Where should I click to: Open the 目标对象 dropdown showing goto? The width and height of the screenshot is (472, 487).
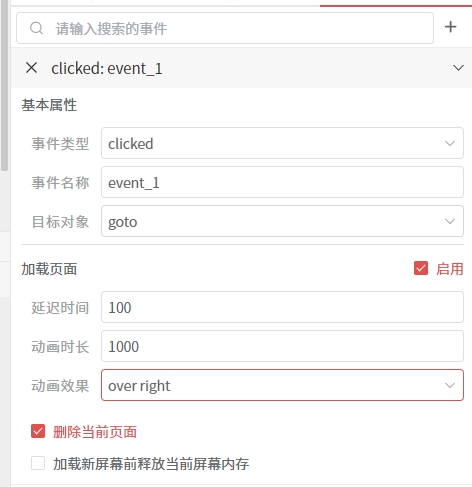tap(282, 221)
